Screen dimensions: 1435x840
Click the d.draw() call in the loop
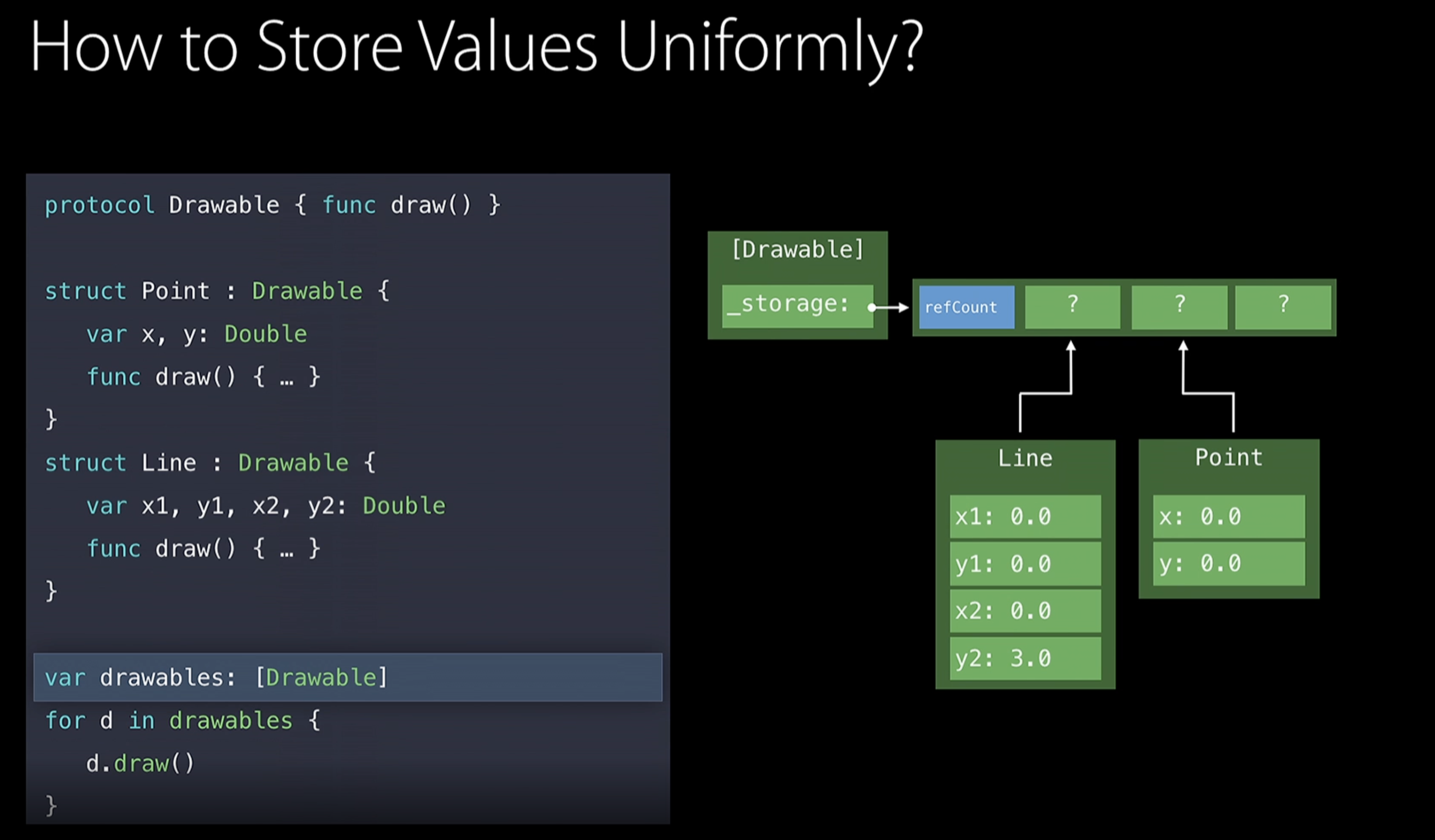tap(140, 763)
